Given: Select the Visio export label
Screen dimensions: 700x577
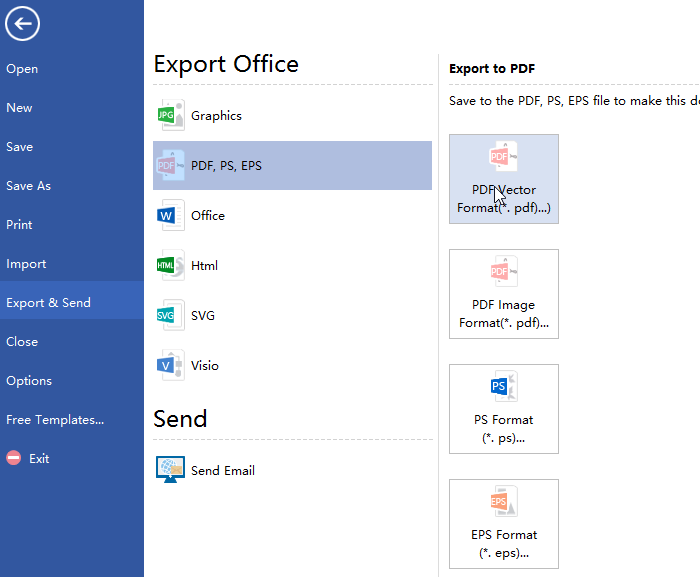Looking at the screenshot, I should point(204,365).
